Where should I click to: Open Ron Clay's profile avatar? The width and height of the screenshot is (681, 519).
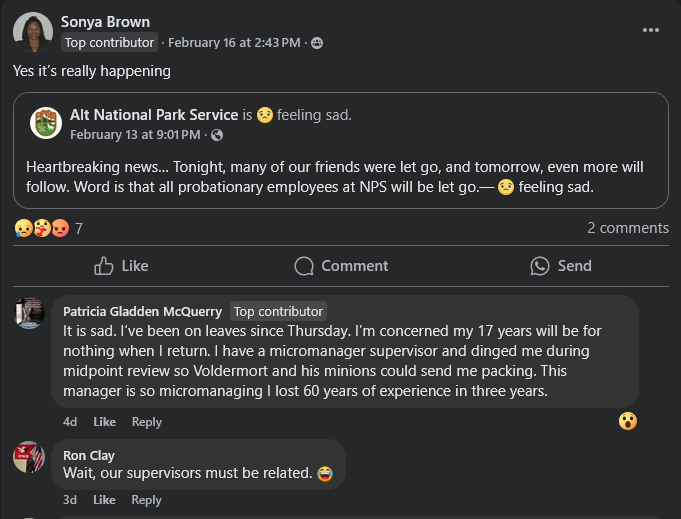pyautogui.click(x=29, y=457)
